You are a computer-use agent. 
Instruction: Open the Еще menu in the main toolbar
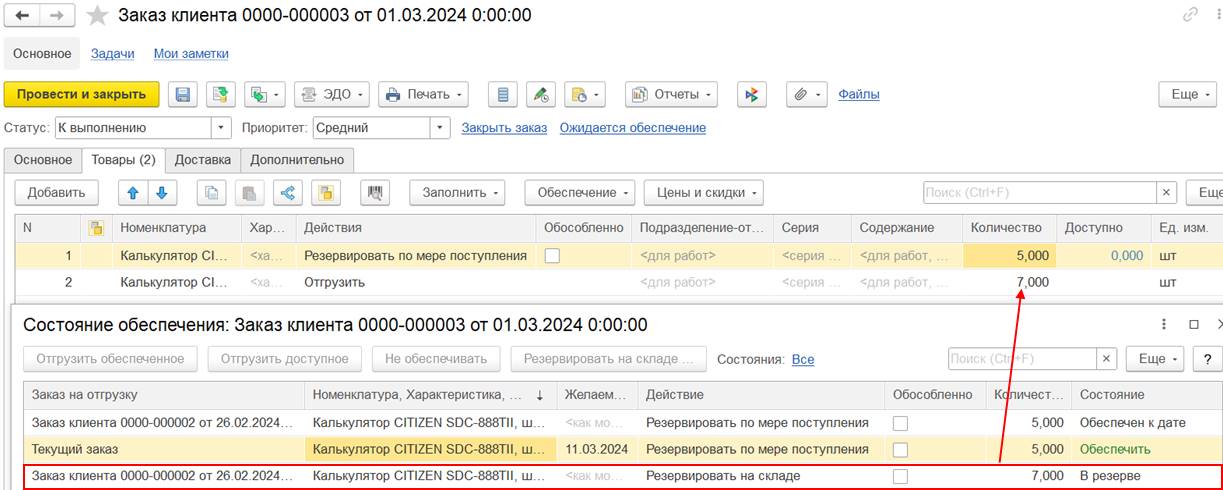(x=1187, y=95)
